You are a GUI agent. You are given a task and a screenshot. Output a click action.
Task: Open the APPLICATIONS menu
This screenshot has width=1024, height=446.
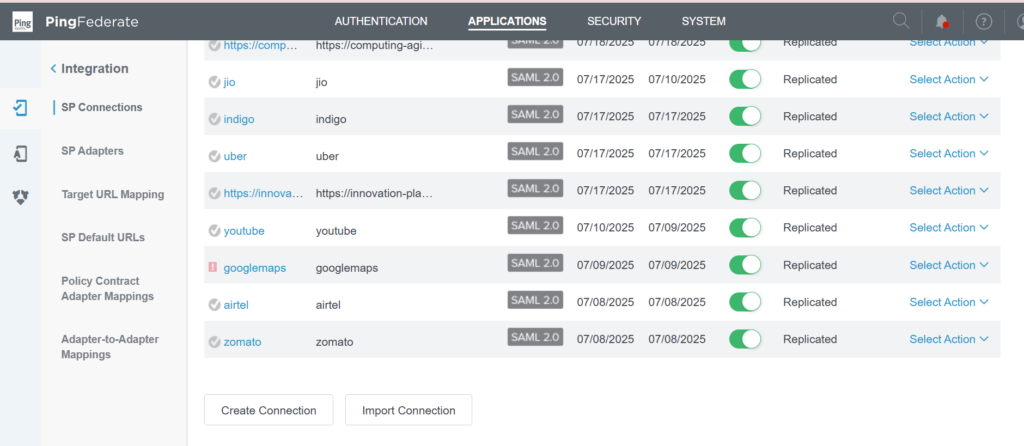[507, 21]
